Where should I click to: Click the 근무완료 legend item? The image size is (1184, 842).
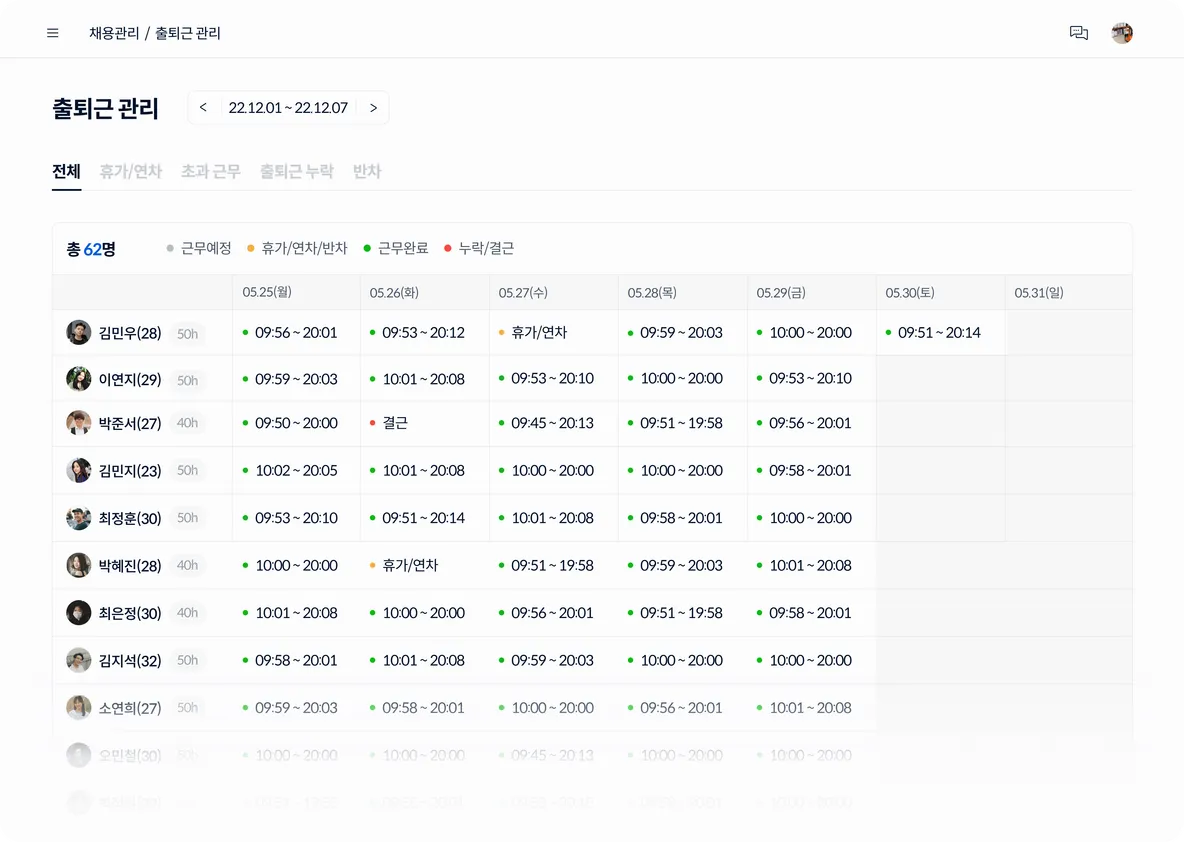[396, 248]
